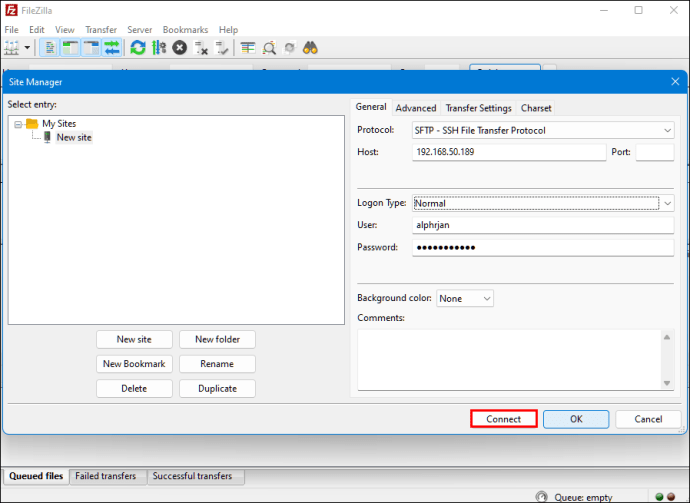Select the New site entry
This screenshot has height=503, width=690.
click(x=74, y=137)
